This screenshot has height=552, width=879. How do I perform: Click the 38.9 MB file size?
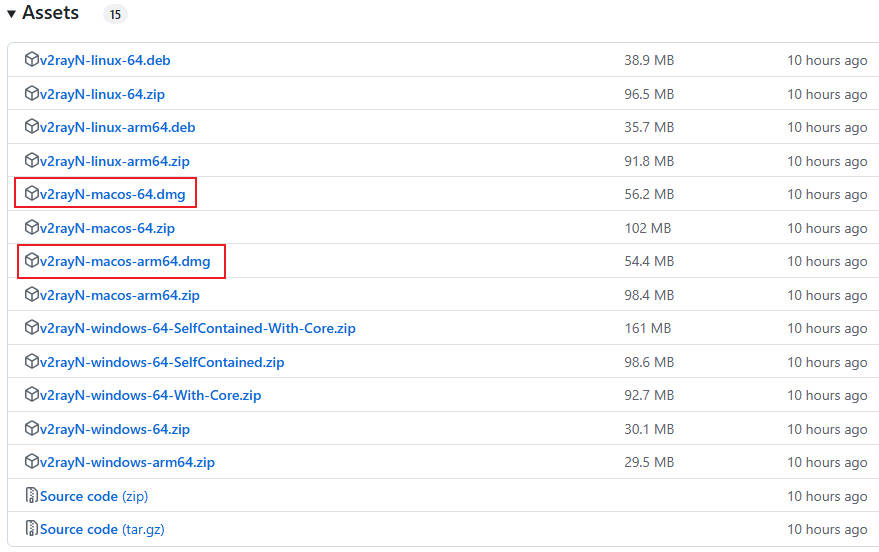tap(649, 60)
